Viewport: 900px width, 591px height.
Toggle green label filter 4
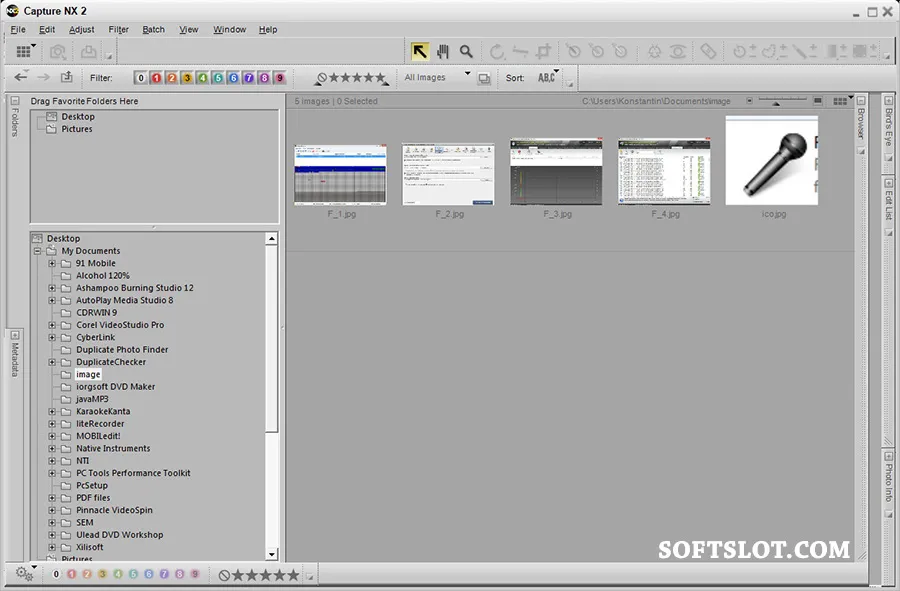[x=203, y=78]
